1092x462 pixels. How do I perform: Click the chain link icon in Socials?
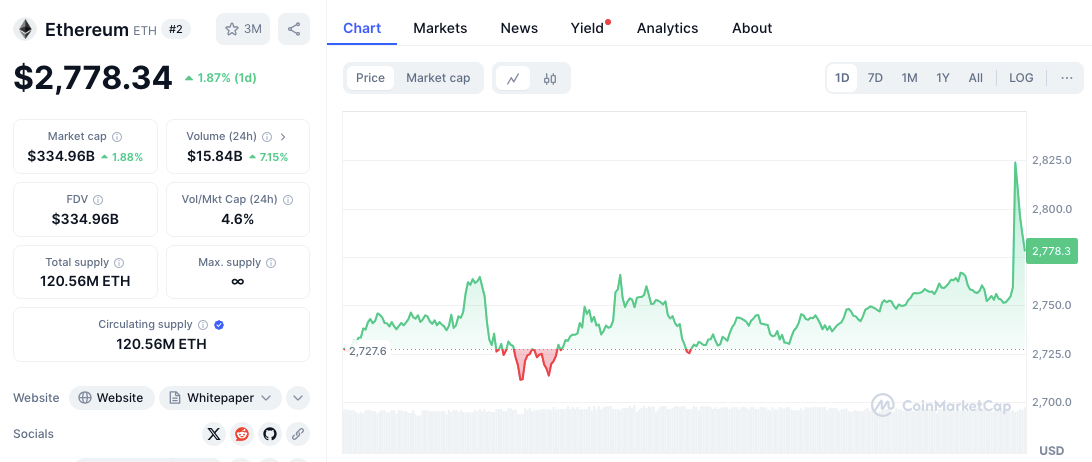pyautogui.click(x=297, y=434)
